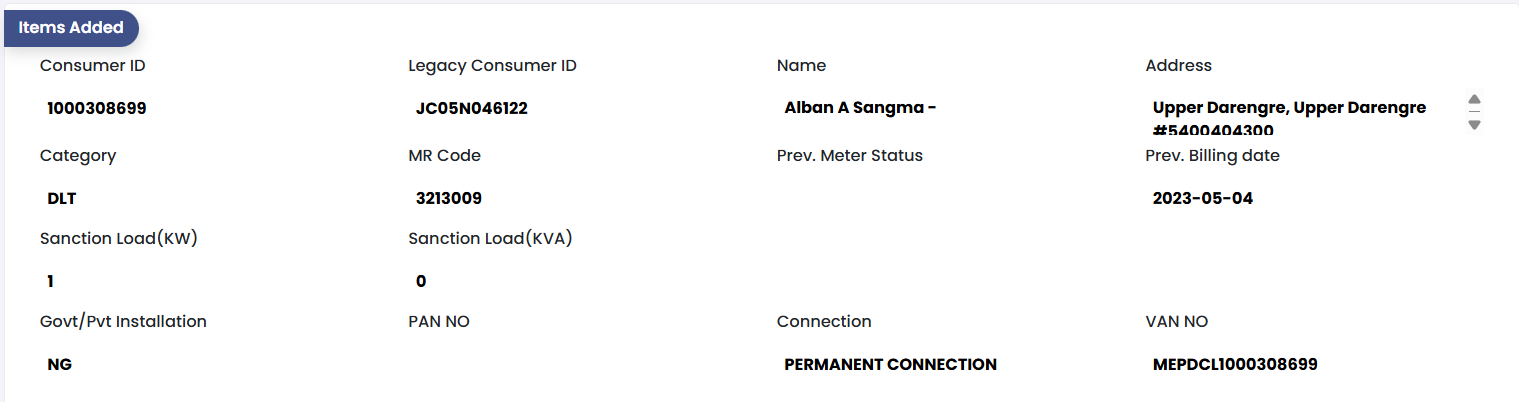Click the Connection field label
Screen dimensions: 1519x402
824,322
